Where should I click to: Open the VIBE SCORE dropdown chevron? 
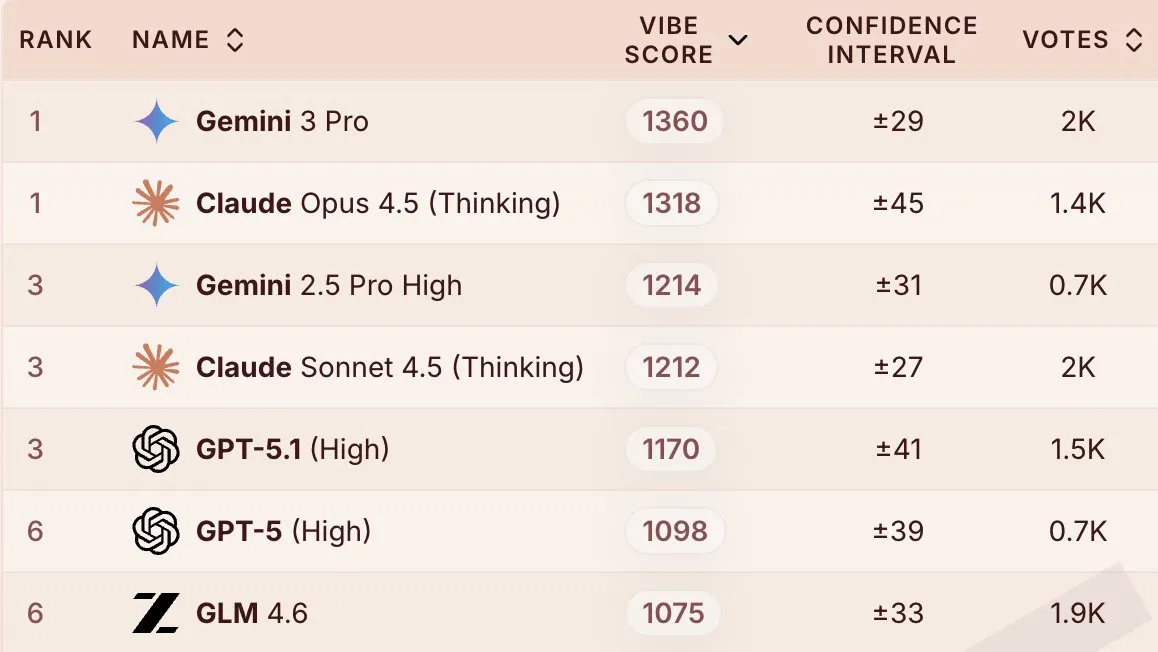click(739, 40)
